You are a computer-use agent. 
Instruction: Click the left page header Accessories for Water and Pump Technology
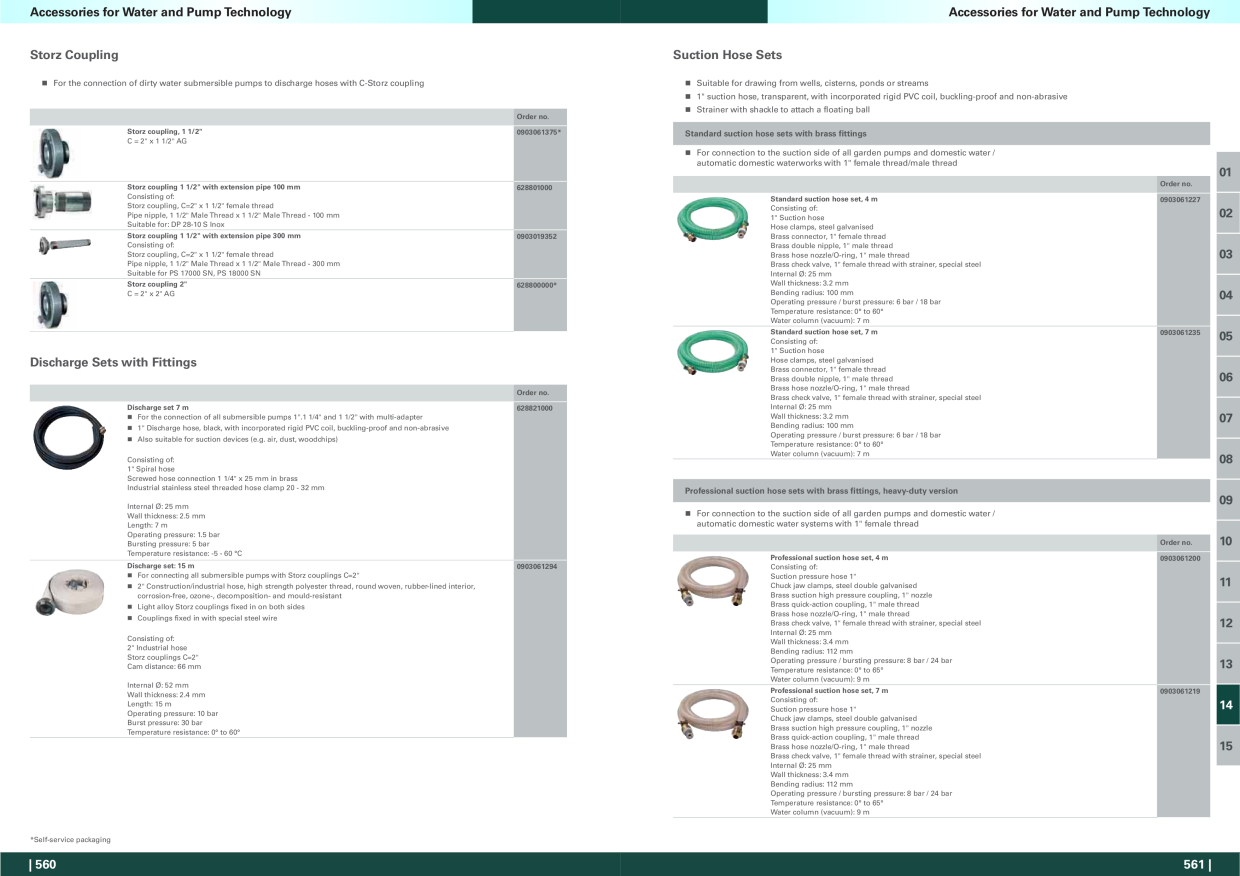coord(161,12)
